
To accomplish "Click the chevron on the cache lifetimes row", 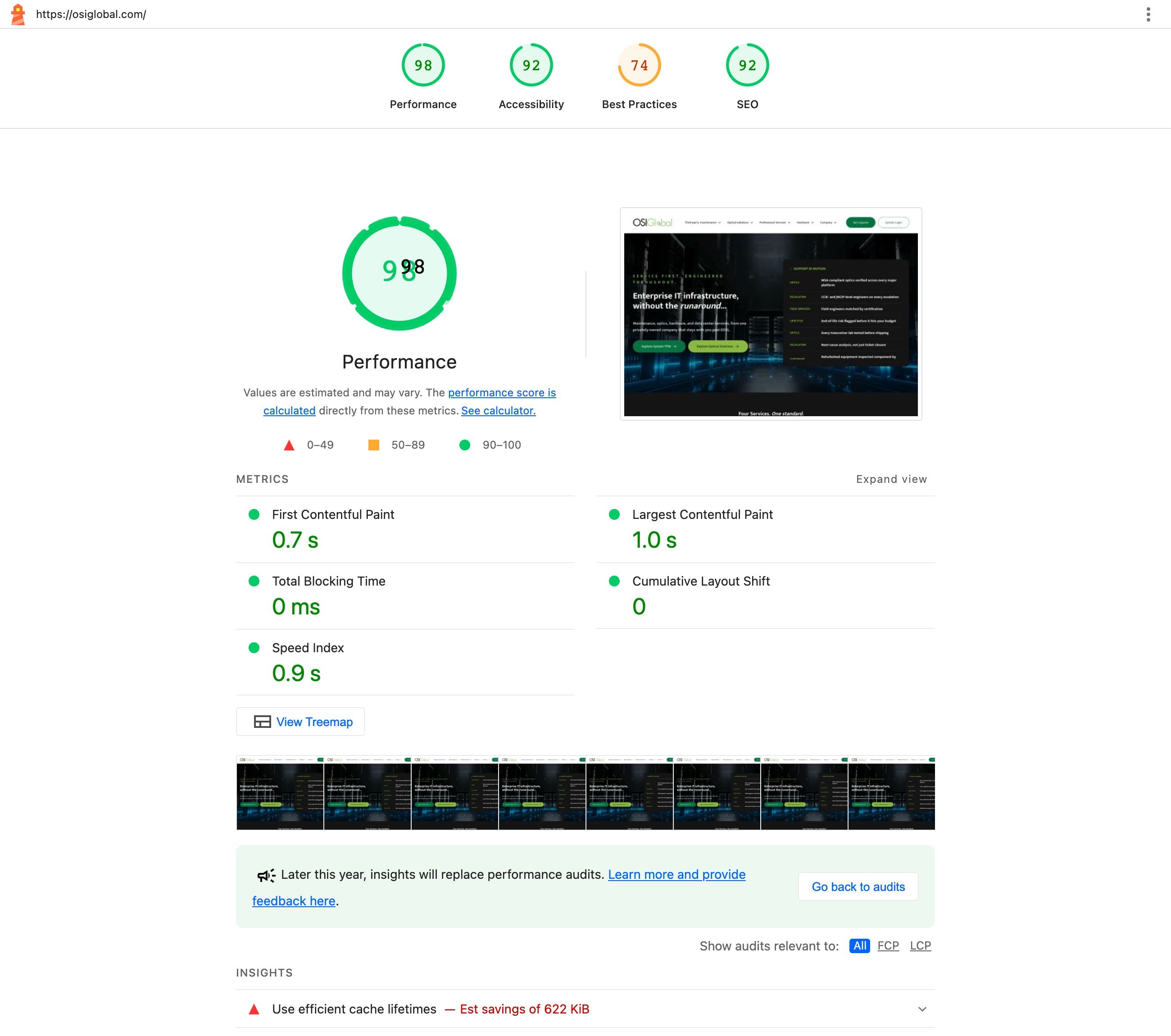I will click(922, 1009).
